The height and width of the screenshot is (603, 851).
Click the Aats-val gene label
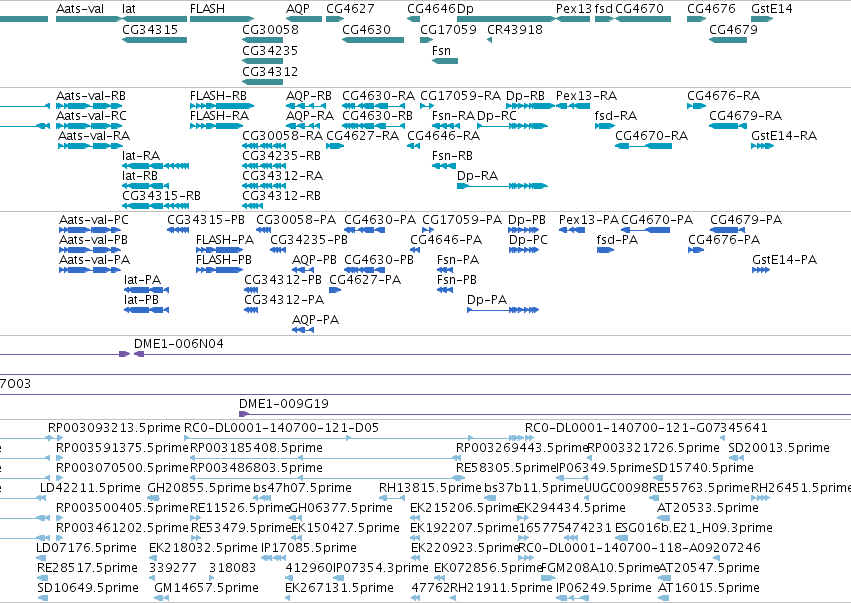(x=80, y=9)
